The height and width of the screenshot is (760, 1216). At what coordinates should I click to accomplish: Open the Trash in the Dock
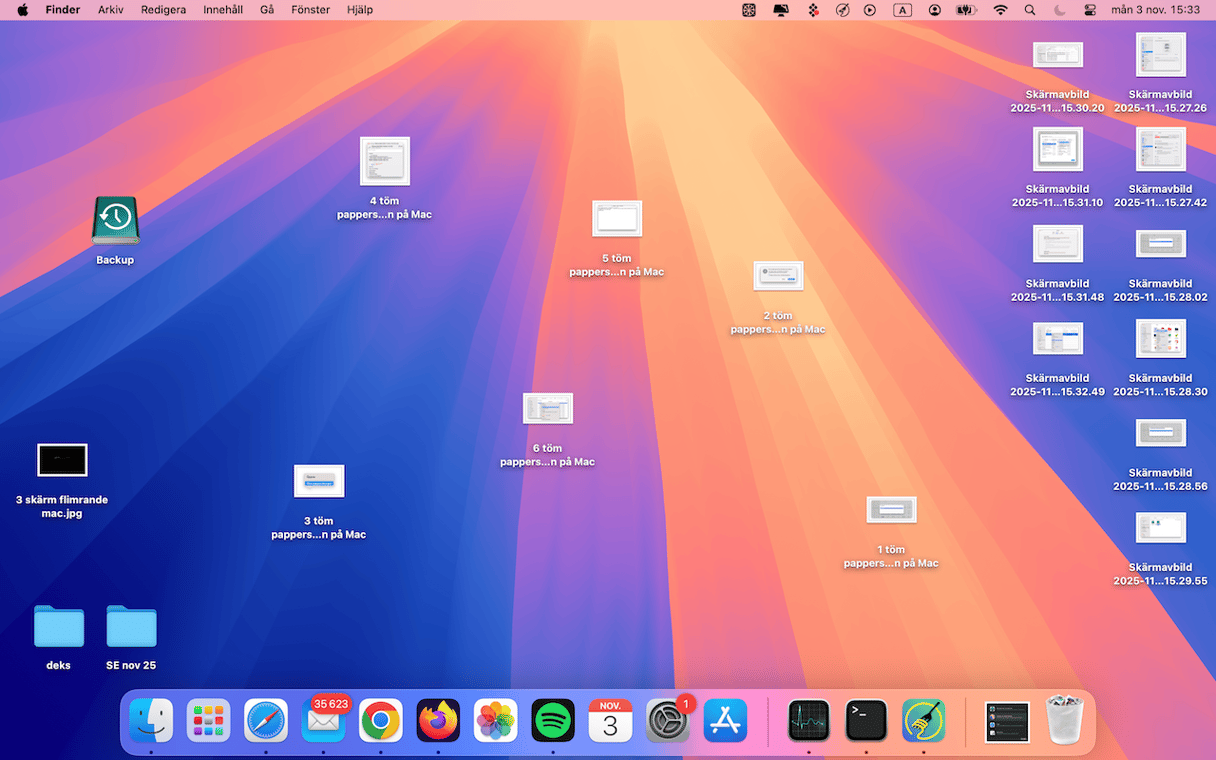(1064, 720)
